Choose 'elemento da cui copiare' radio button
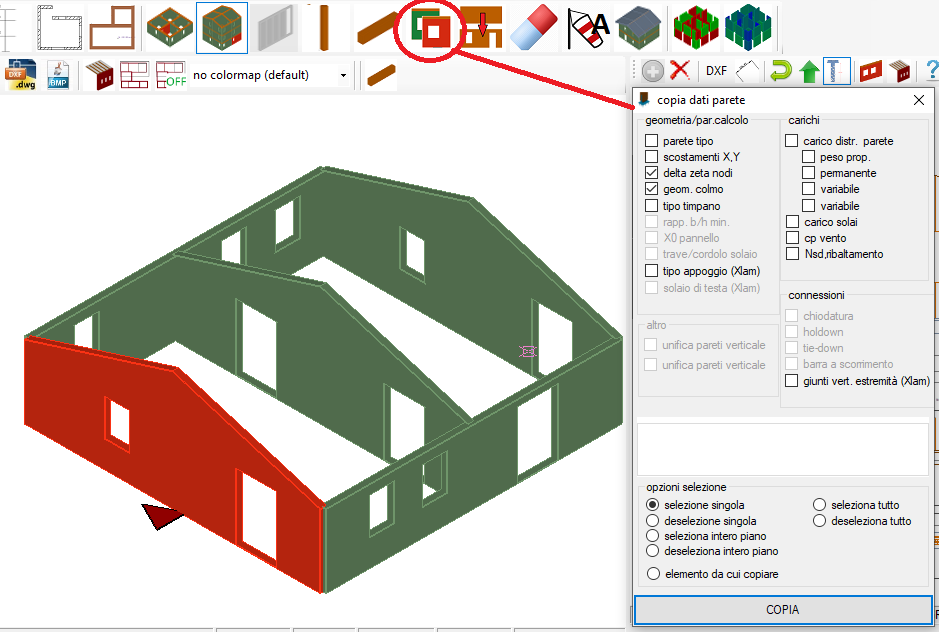The width and height of the screenshot is (939, 640). click(653, 574)
